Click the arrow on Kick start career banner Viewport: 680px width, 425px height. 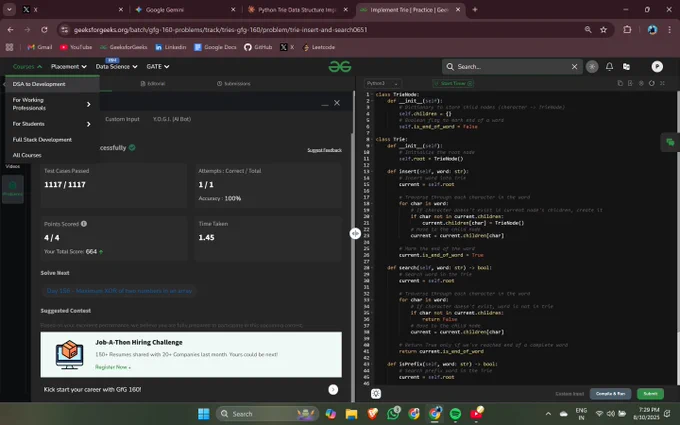tap(333, 389)
